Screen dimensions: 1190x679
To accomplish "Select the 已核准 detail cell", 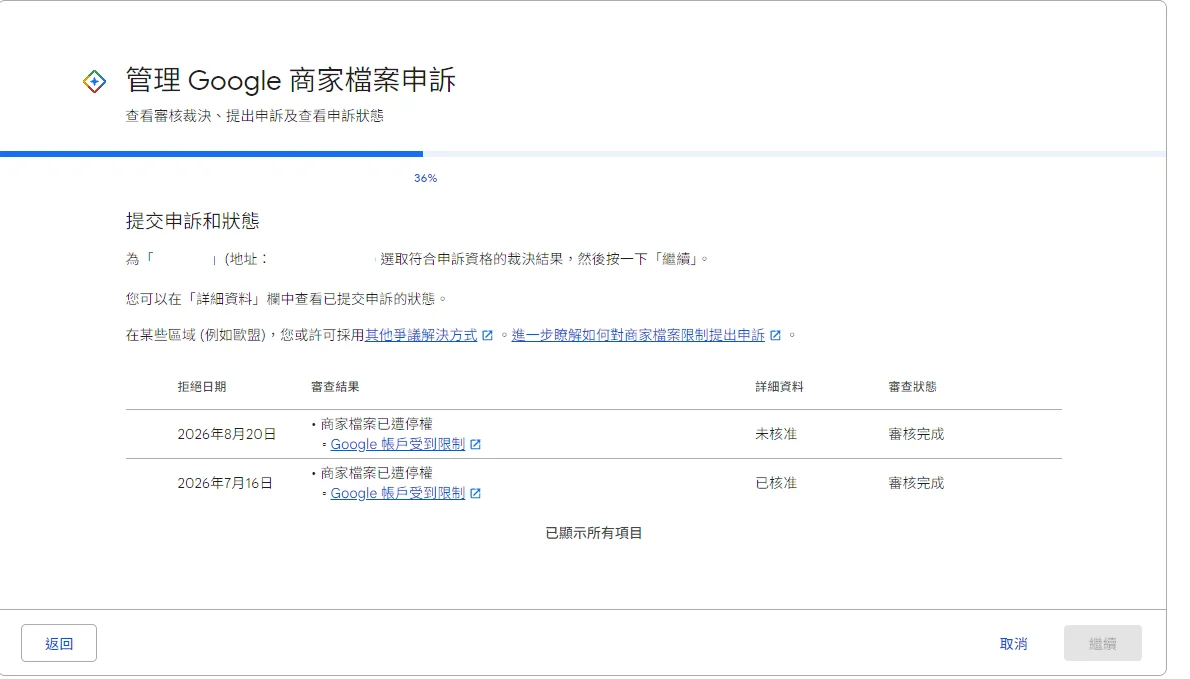I will click(776, 483).
